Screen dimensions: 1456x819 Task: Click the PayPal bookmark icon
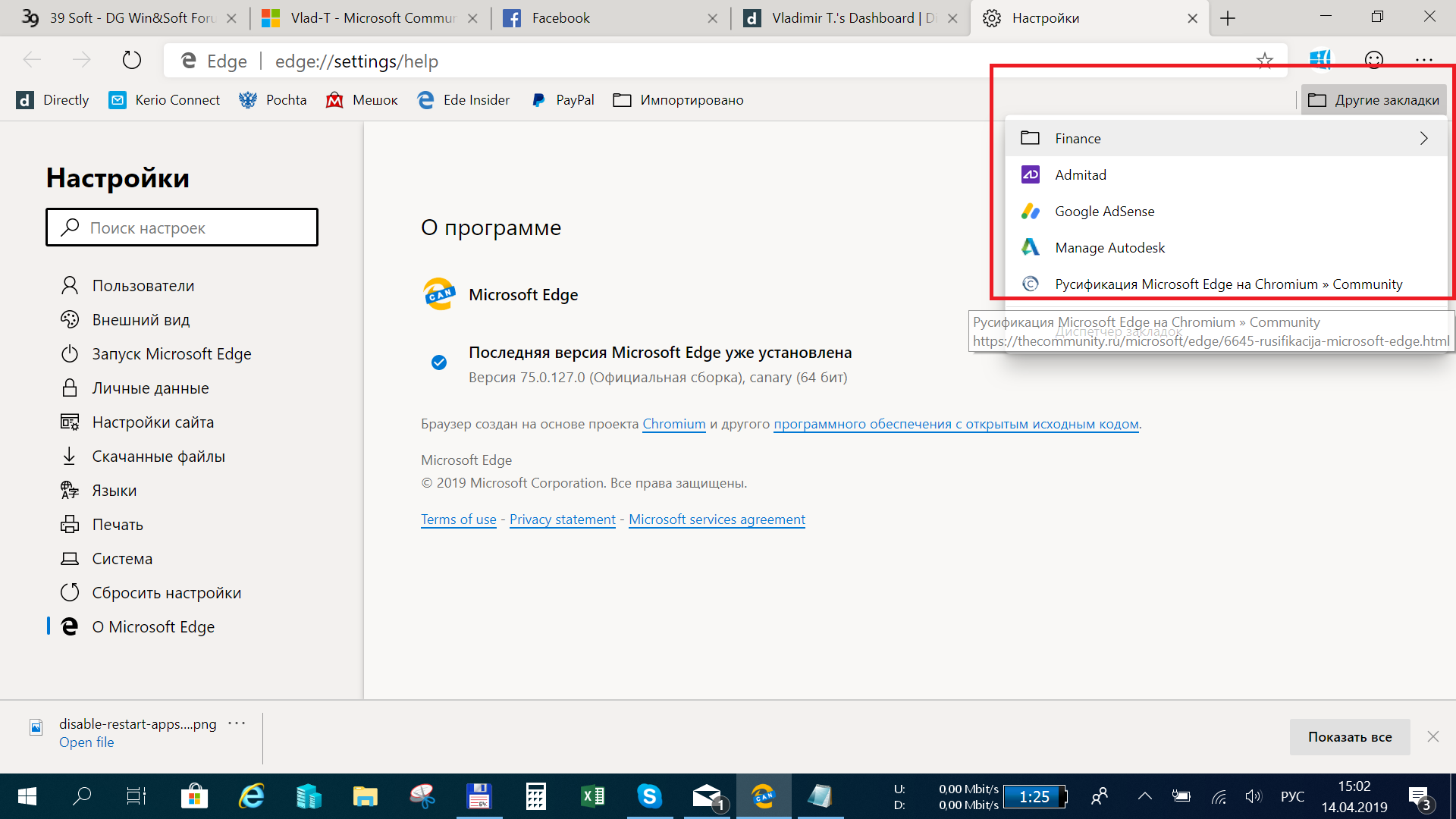[x=533, y=99]
